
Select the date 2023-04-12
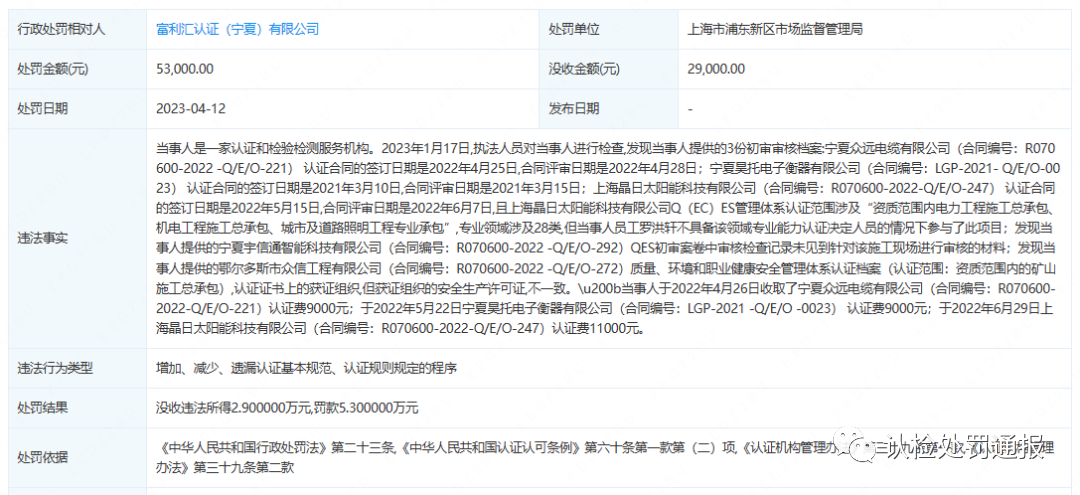190,108
